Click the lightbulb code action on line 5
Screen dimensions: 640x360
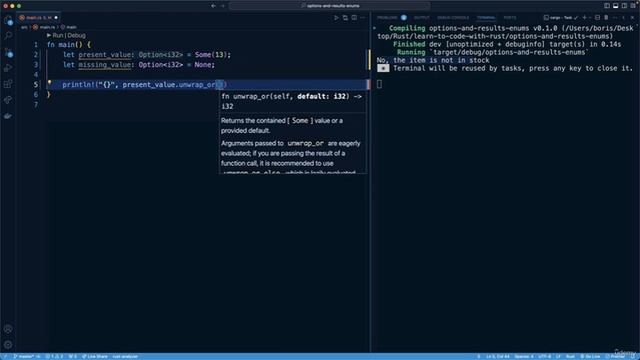(50, 83)
